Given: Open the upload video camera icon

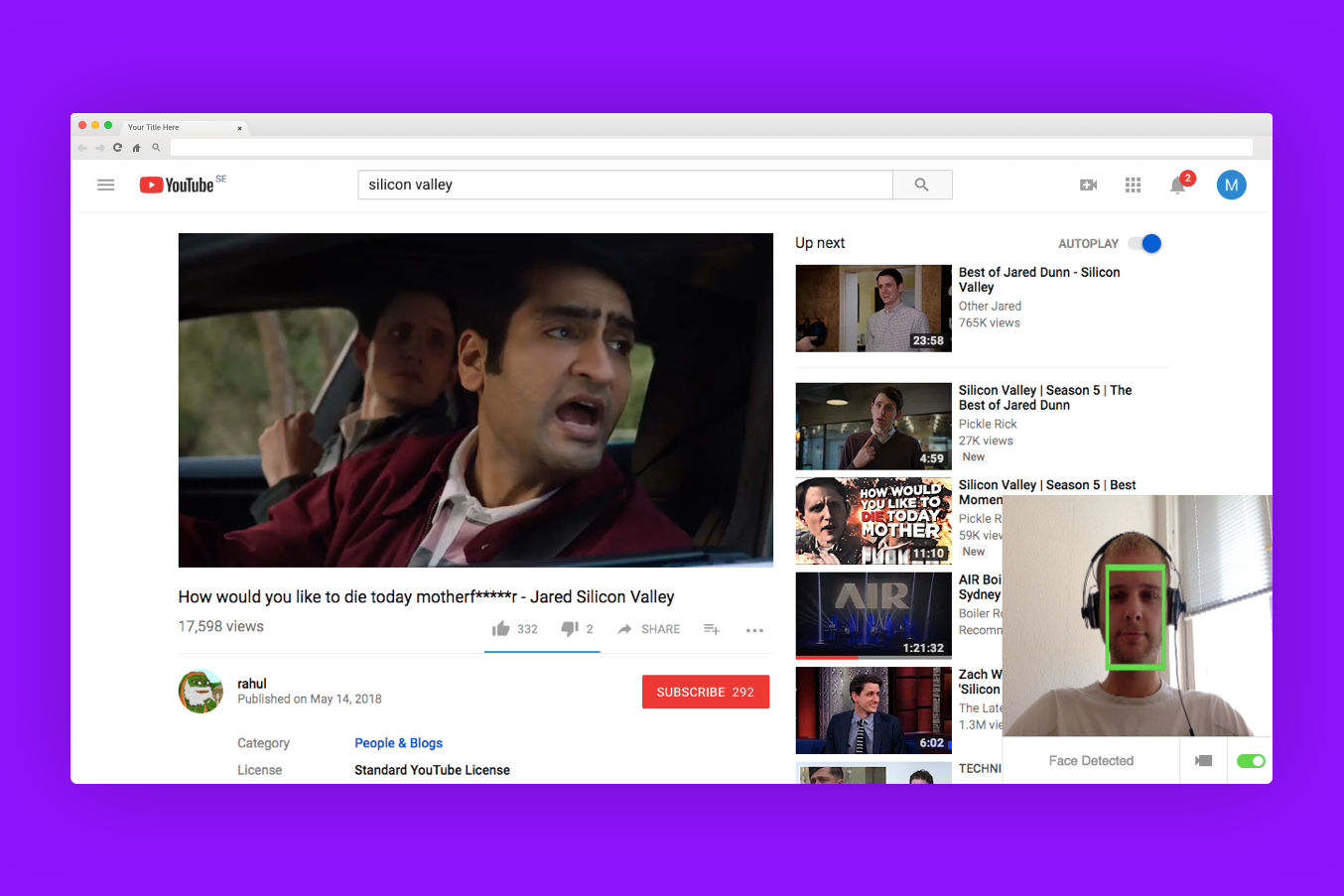Looking at the screenshot, I should point(1088,185).
